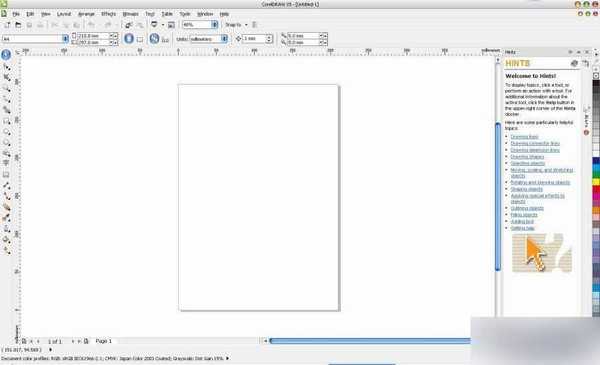This screenshot has height=365, width=600.
Task: Open 'Drawing dimension lines' hint link
Action: 535,150
